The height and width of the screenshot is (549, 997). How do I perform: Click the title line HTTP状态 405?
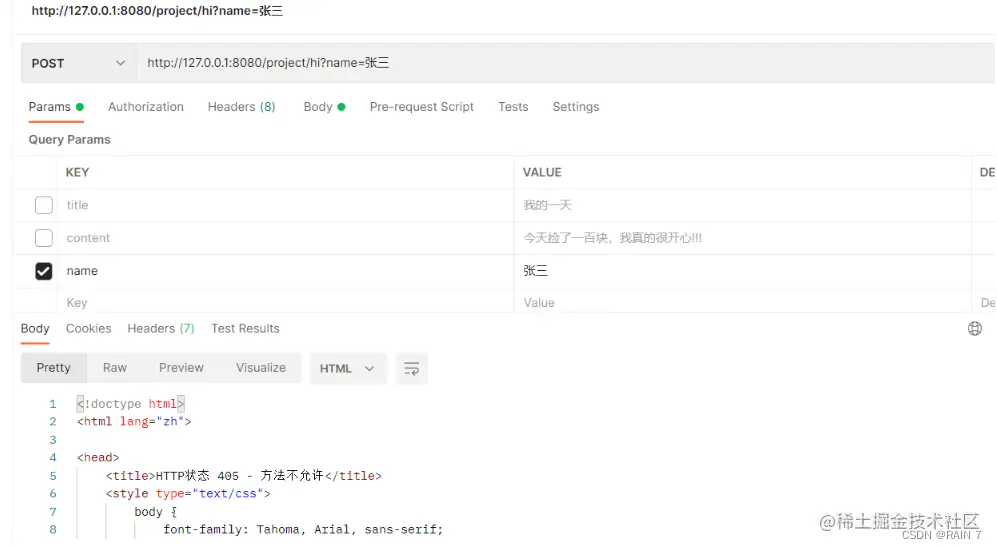pos(244,476)
